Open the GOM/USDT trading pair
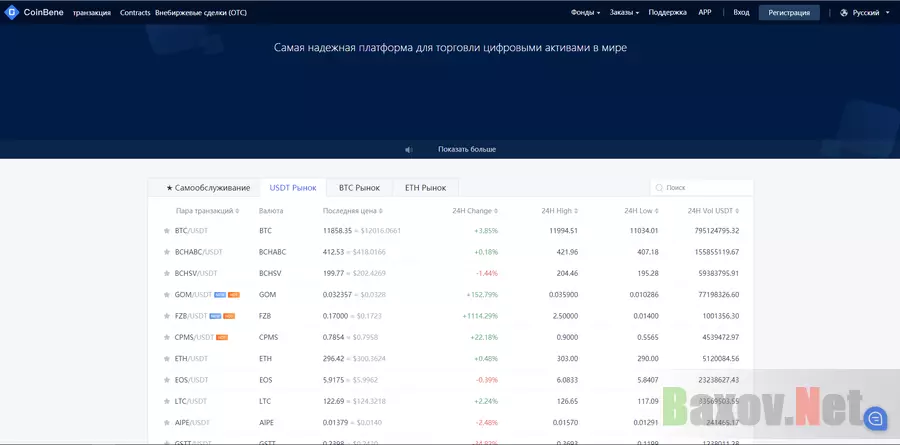The height and width of the screenshot is (445, 900). (193, 295)
